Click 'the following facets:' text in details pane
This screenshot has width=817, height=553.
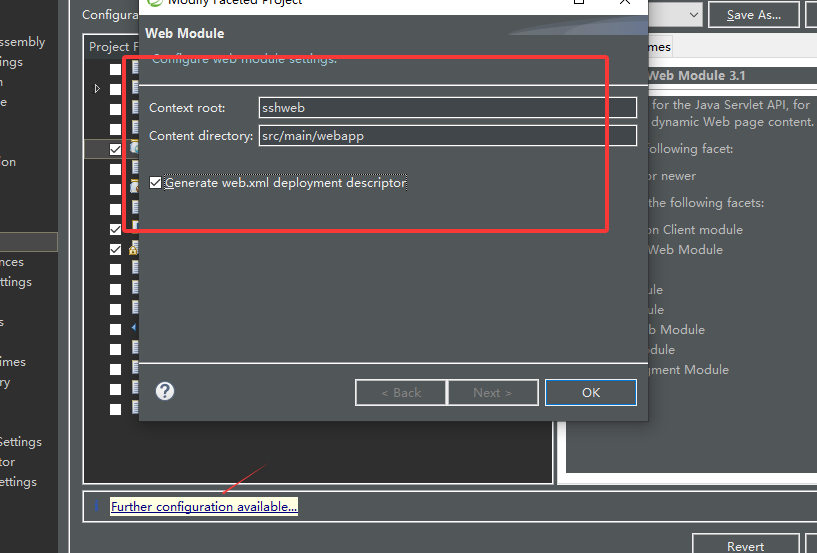[x=706, y=203]
